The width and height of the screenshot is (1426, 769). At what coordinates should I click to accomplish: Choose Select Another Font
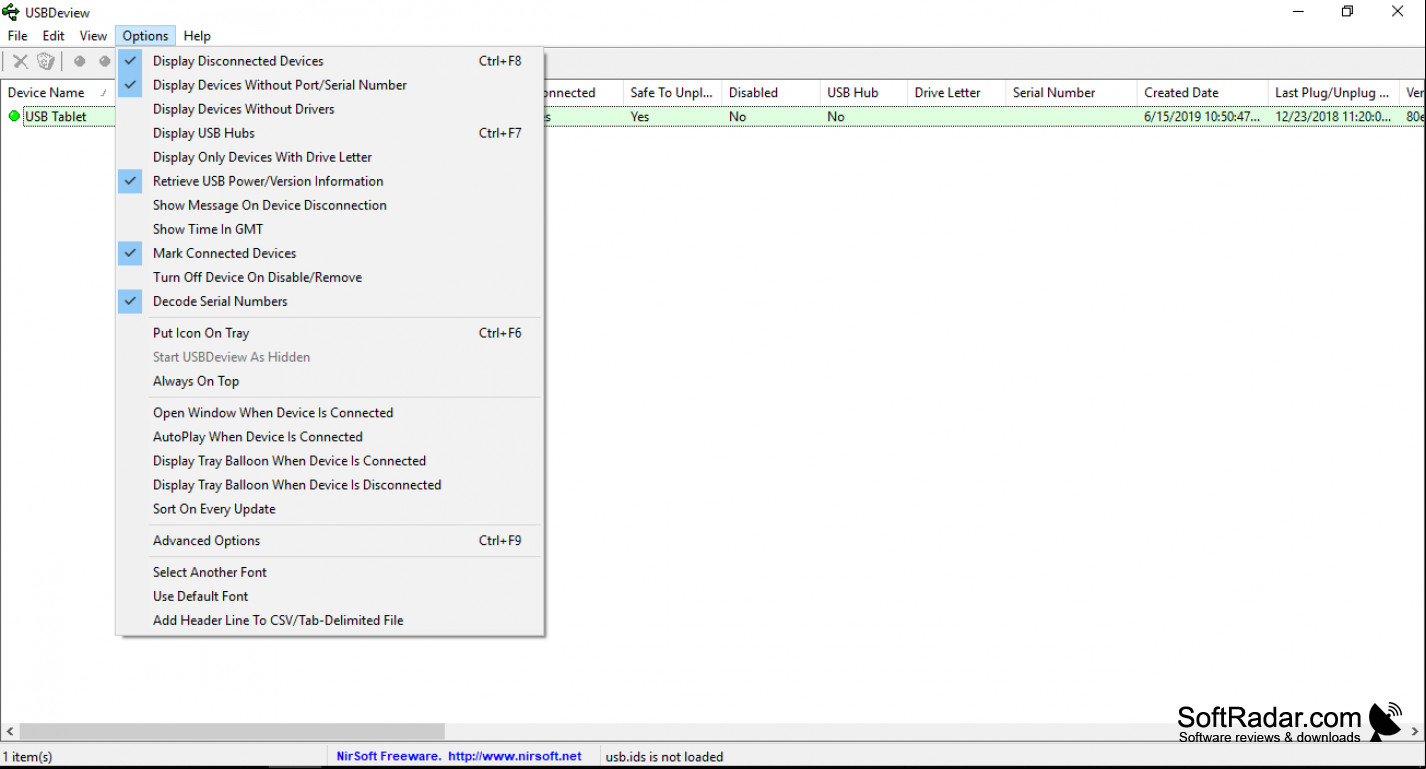pyautogui.click(x=330, y=573)
